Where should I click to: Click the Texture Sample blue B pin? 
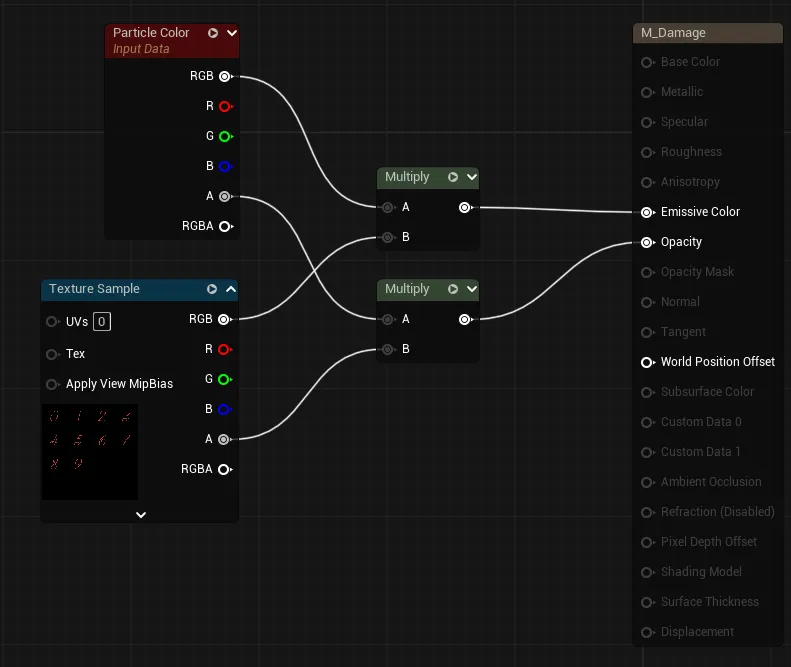coord(224,409)
